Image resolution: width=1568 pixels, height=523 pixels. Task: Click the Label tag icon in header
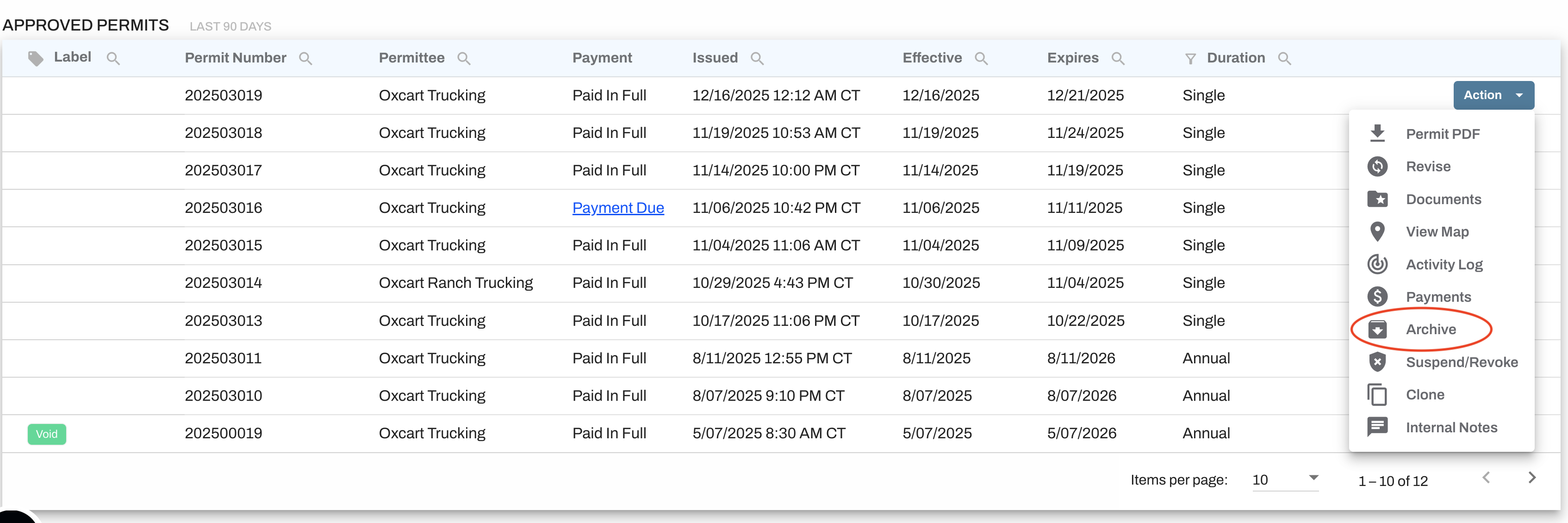point(36,58)
